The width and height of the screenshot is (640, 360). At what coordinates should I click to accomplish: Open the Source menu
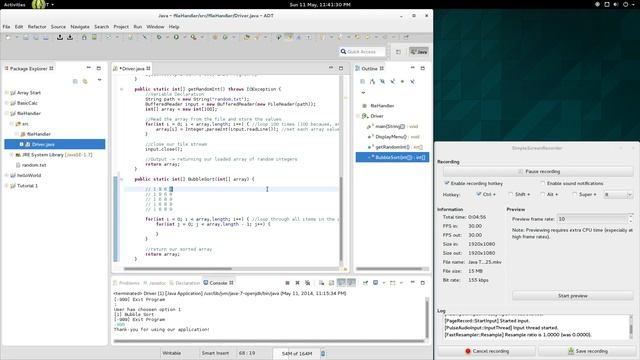pos(58,27)
